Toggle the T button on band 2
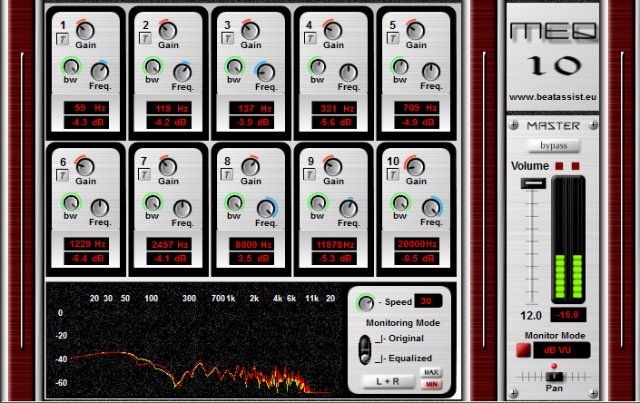This screenshot has width=640, height=403. (145, 38)
